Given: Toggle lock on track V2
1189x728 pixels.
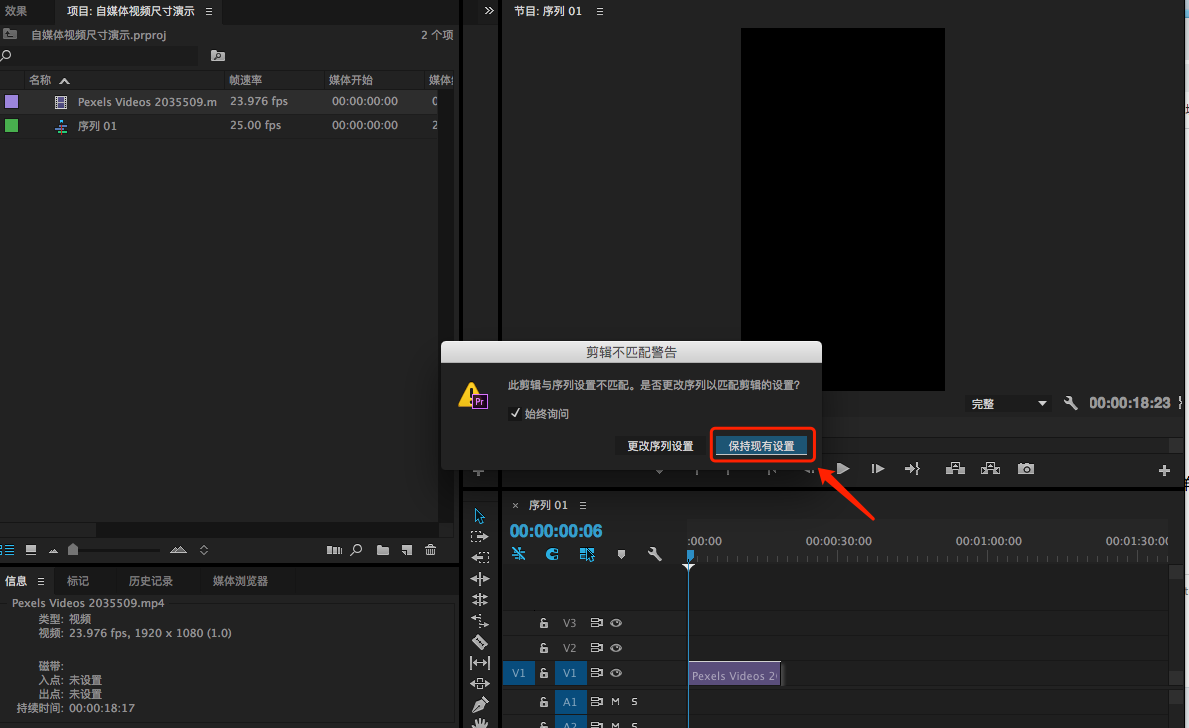Looking at the screenshot, I should pyautogui.click(x=544, y=648).
